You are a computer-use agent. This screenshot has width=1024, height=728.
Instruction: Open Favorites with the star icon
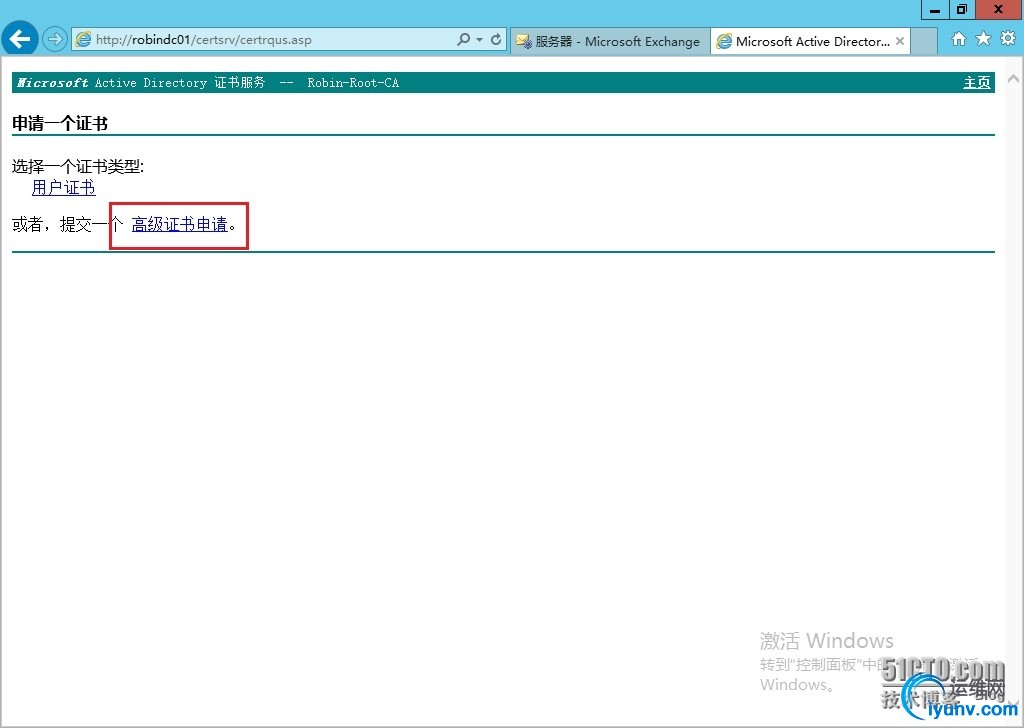(983, 39)
